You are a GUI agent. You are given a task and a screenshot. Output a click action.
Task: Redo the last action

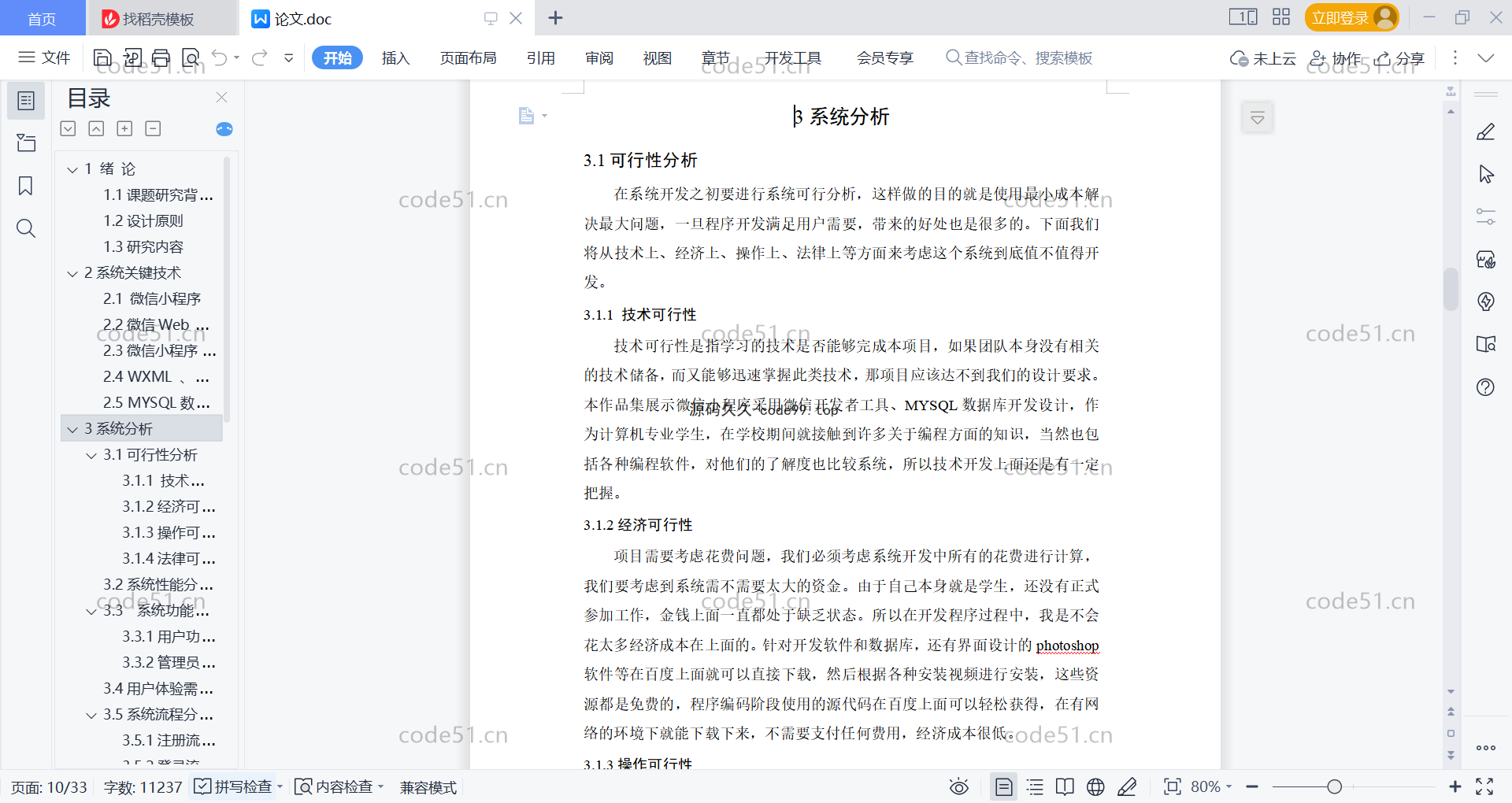(x=260, y=57)
